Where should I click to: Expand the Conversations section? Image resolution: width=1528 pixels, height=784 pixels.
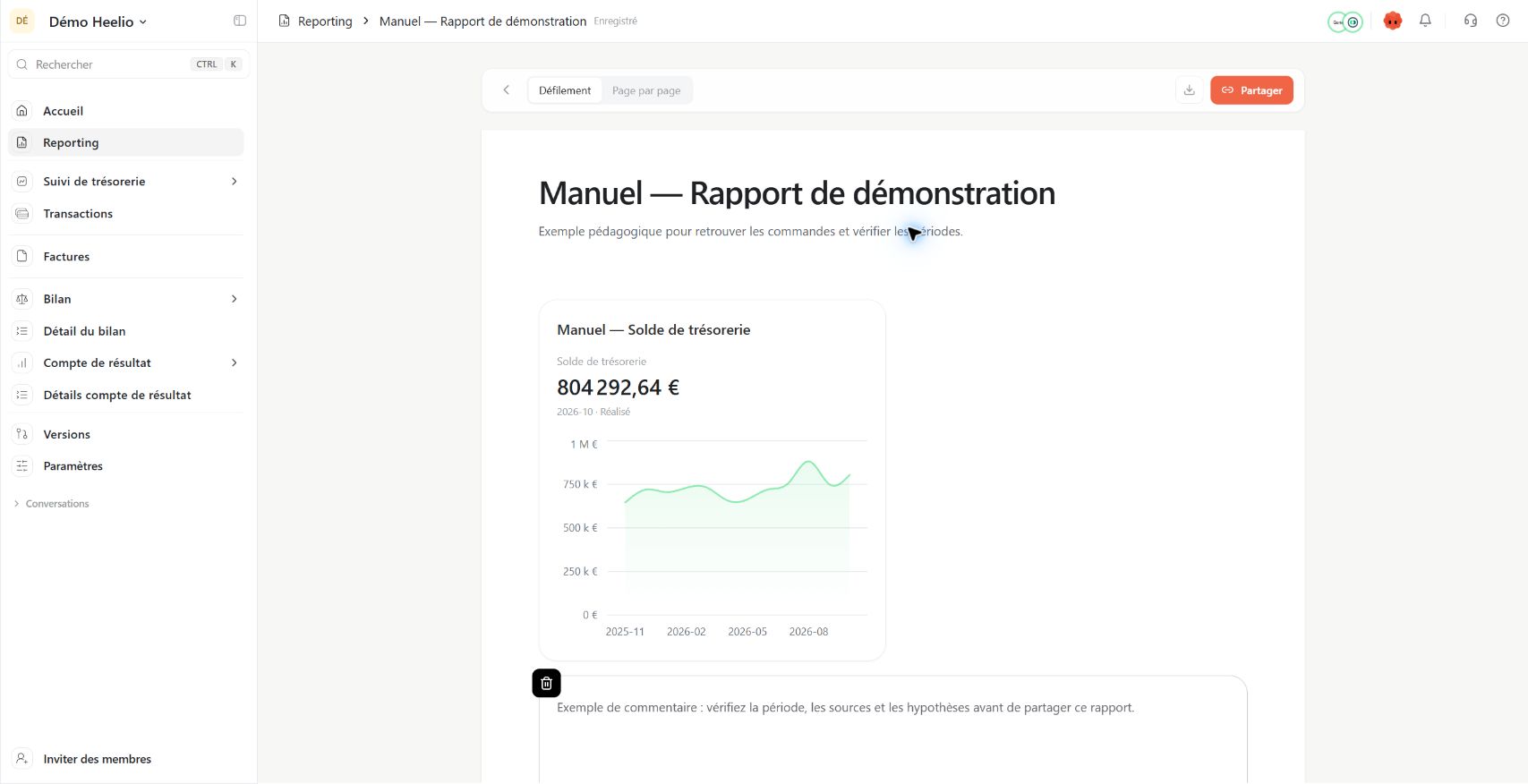(x=52, y=504)
